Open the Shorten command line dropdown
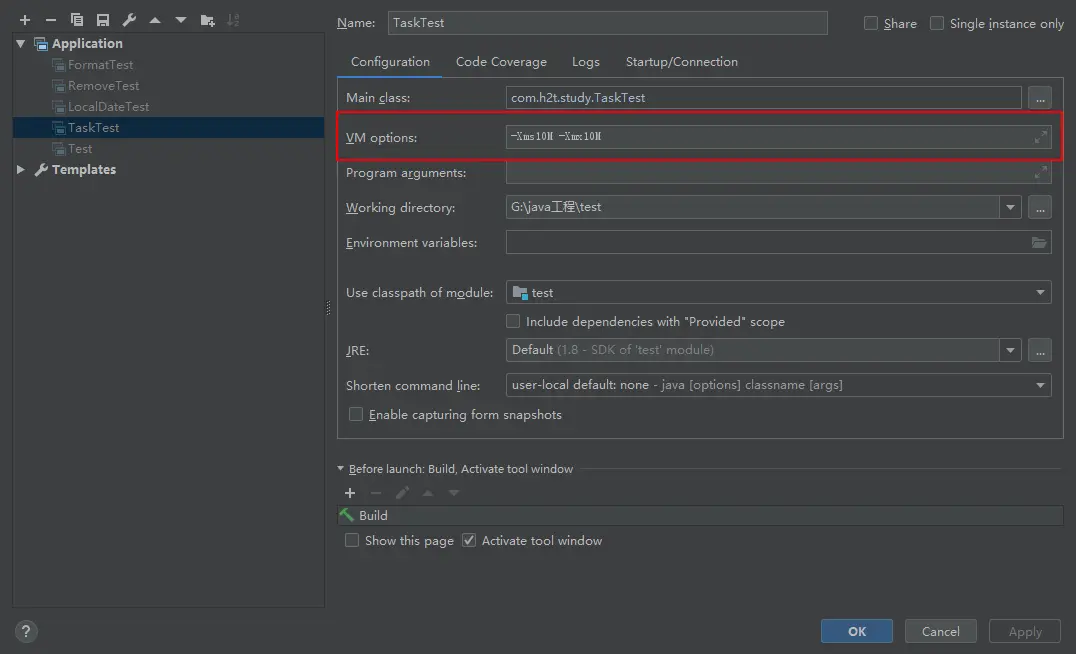 [x=1040, y=385]
